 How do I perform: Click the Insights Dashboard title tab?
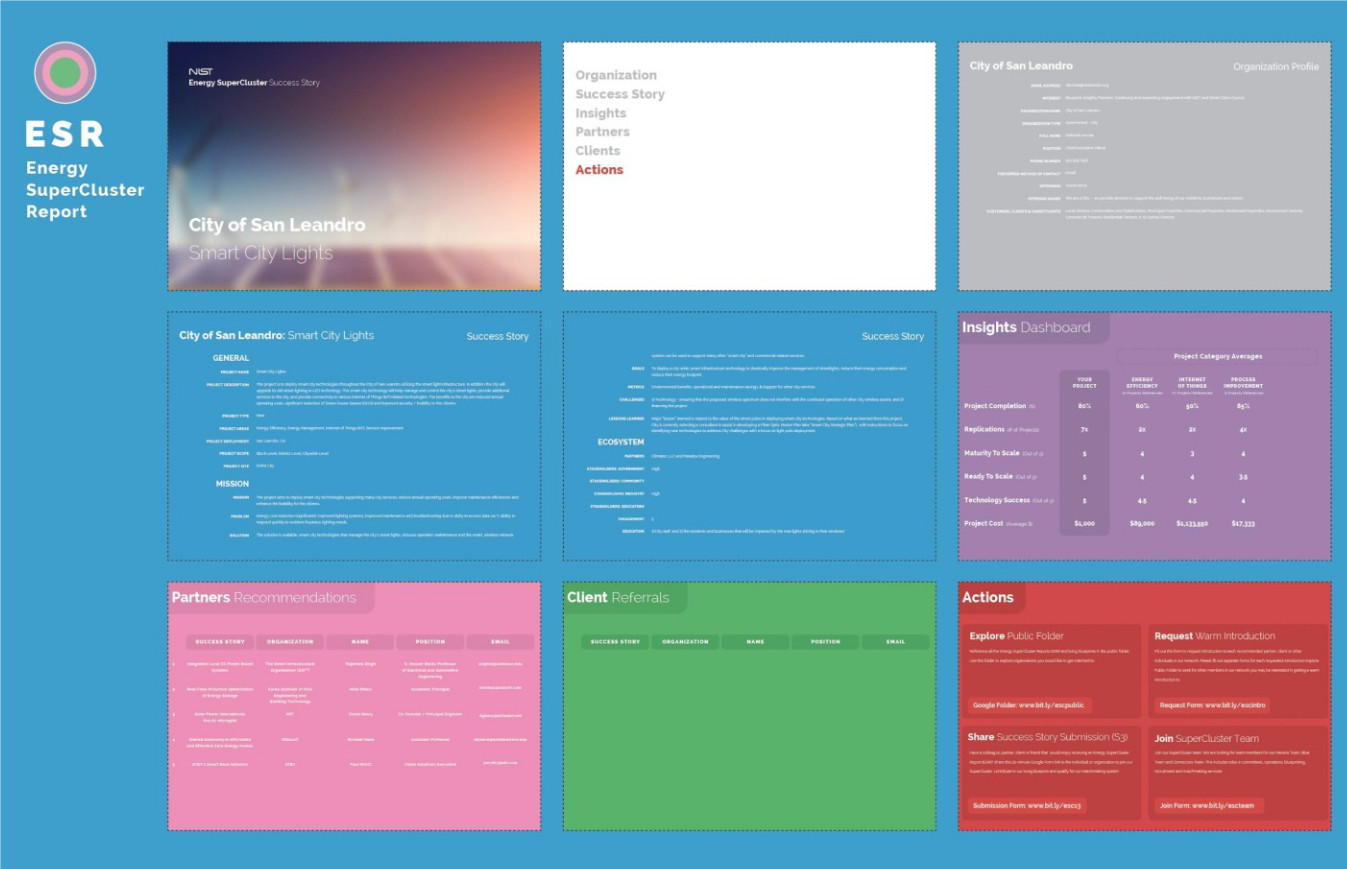1027,327
